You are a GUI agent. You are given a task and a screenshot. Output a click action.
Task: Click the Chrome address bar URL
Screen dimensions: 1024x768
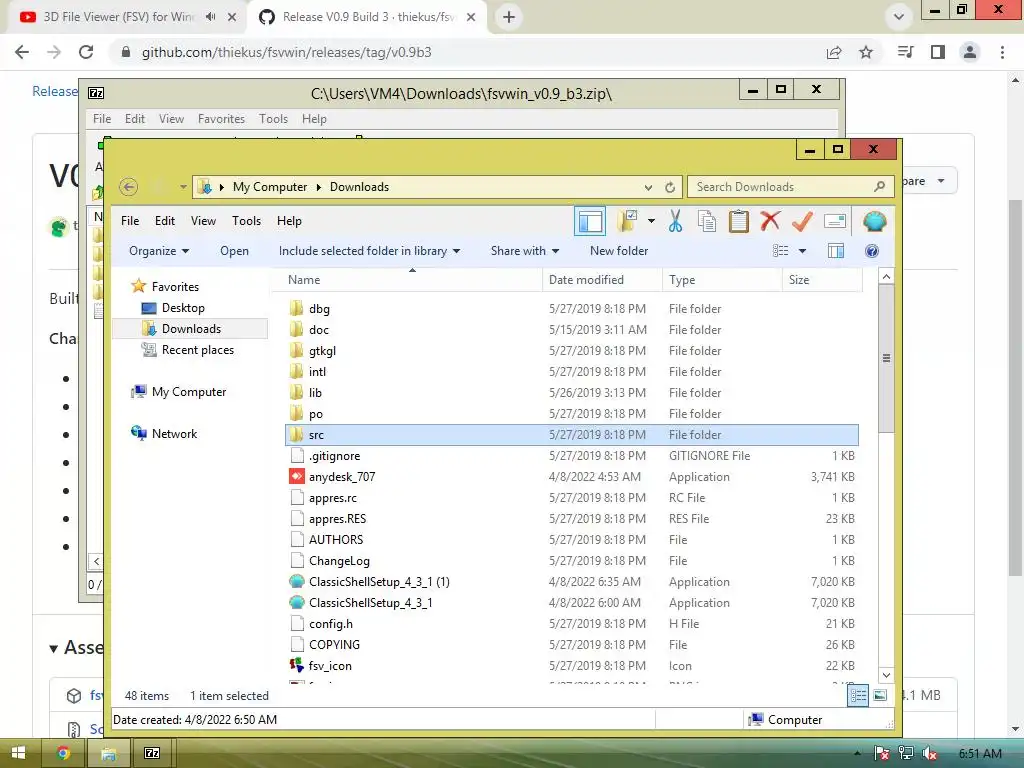point(287,52)
